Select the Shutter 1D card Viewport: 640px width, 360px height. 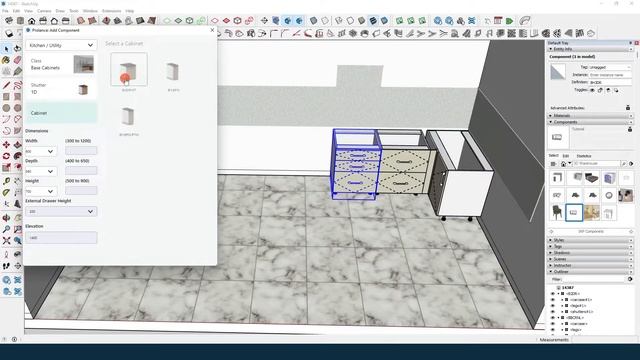(x=61, y=89)
